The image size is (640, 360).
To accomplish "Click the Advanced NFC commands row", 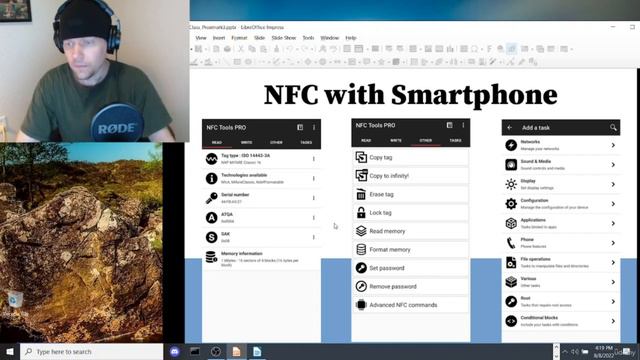I will [411, 304].
